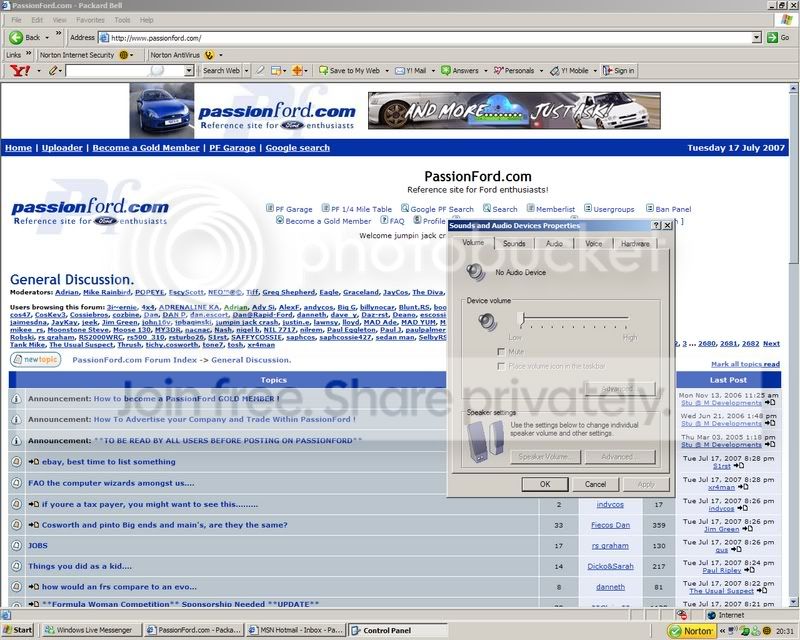
Task: Click the PF Garage icon in forum menu
Action: [x=270, y=208]
